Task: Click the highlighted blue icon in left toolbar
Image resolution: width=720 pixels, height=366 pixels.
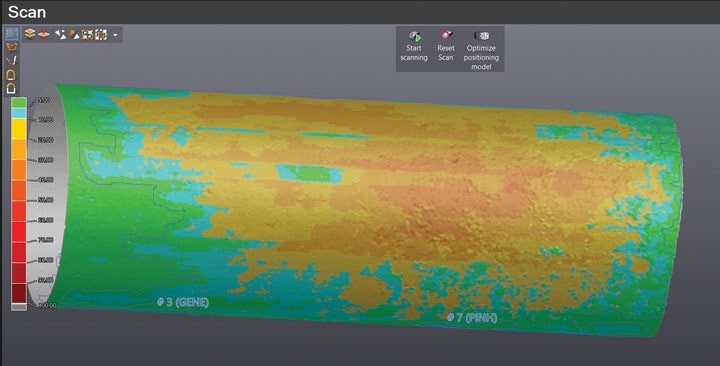Action: (11, 33)
